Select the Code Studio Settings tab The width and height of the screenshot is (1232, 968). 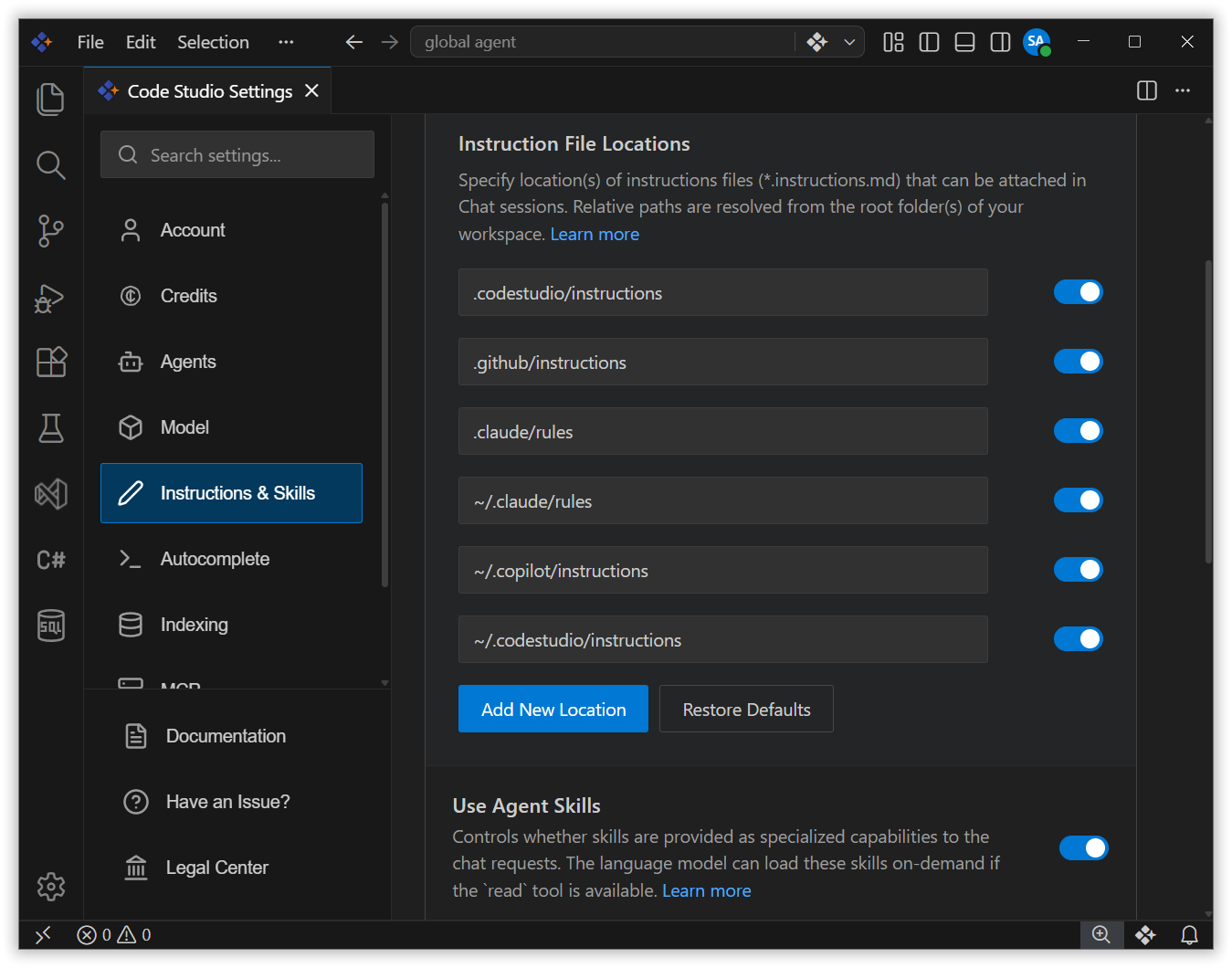(x=208, y=91)
